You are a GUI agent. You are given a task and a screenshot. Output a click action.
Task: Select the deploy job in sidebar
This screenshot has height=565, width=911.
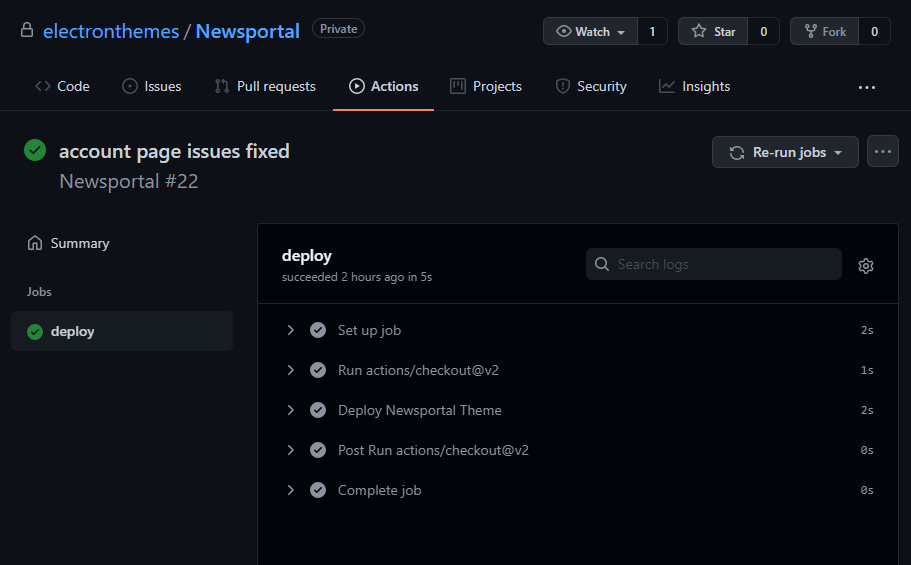coord(122,331)
